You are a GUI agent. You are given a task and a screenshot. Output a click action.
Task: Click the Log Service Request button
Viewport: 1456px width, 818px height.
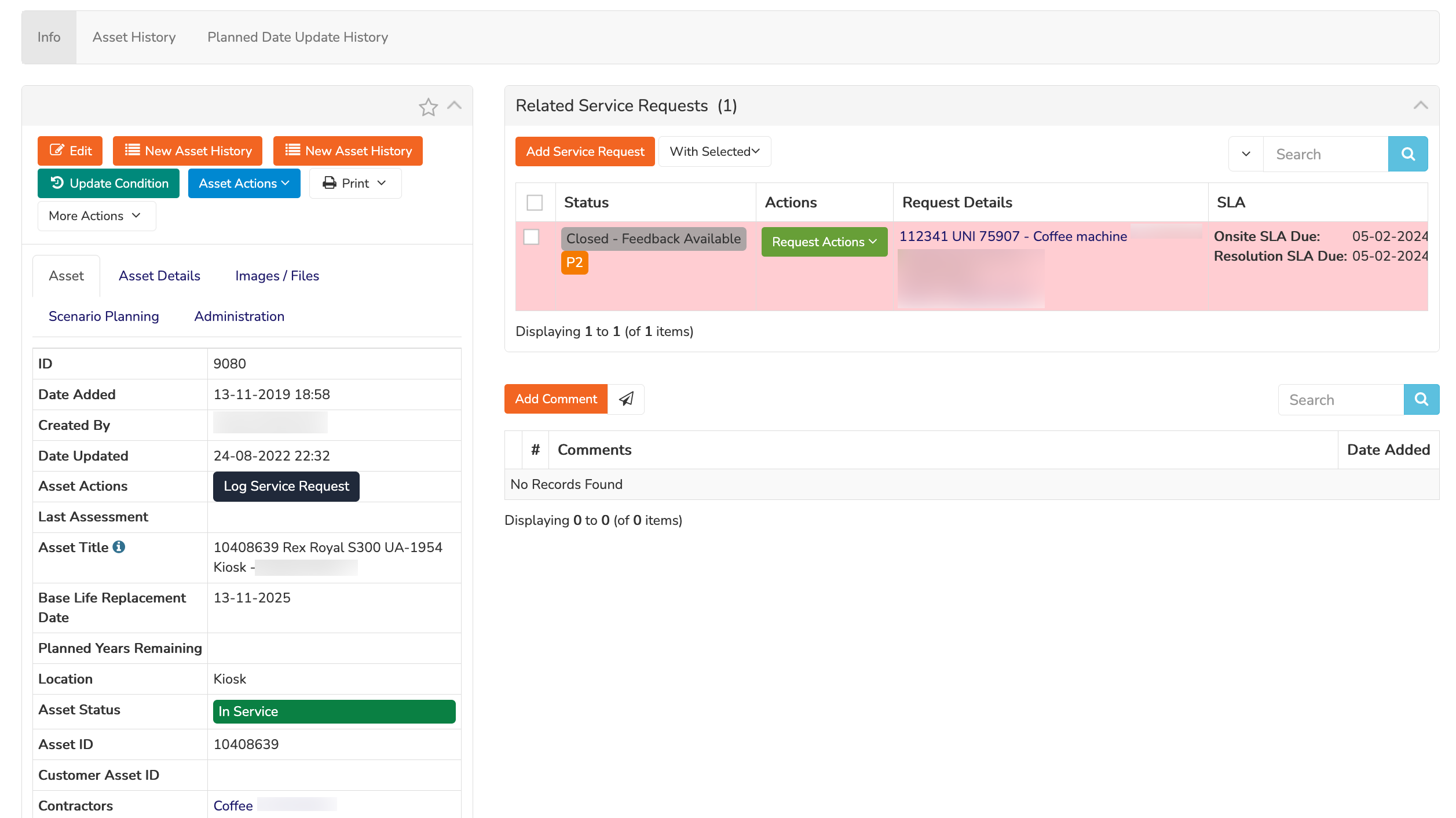pos(286,486)
